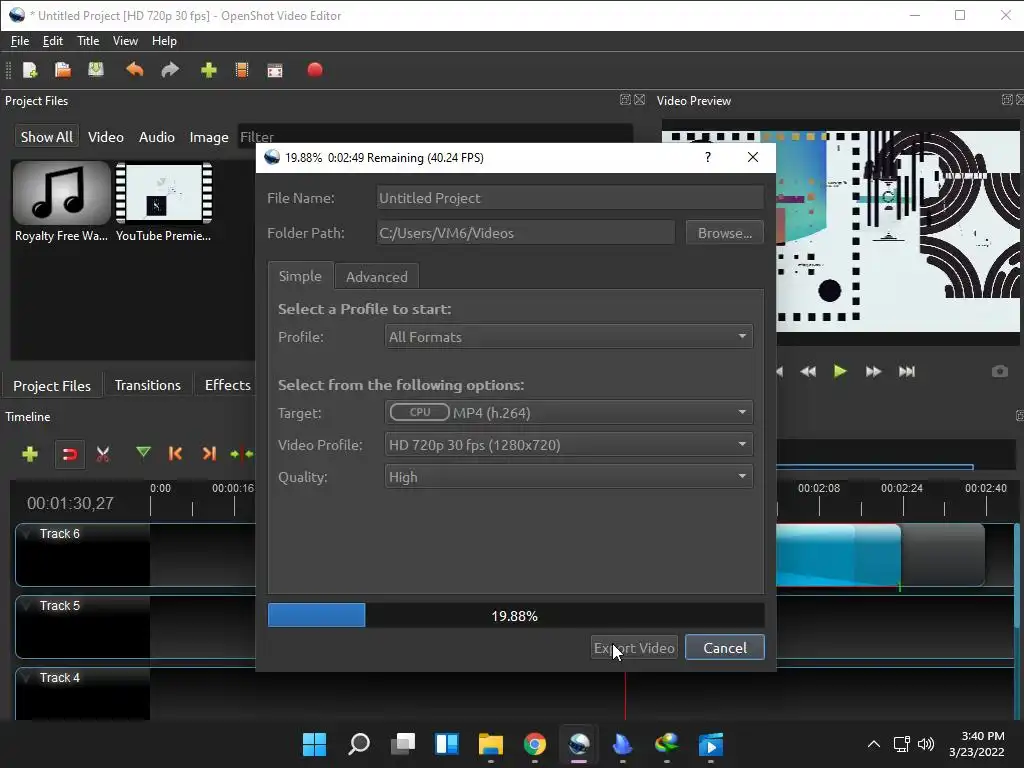Undo the last action
This screenshot has width=1024, height=768.
135,70
